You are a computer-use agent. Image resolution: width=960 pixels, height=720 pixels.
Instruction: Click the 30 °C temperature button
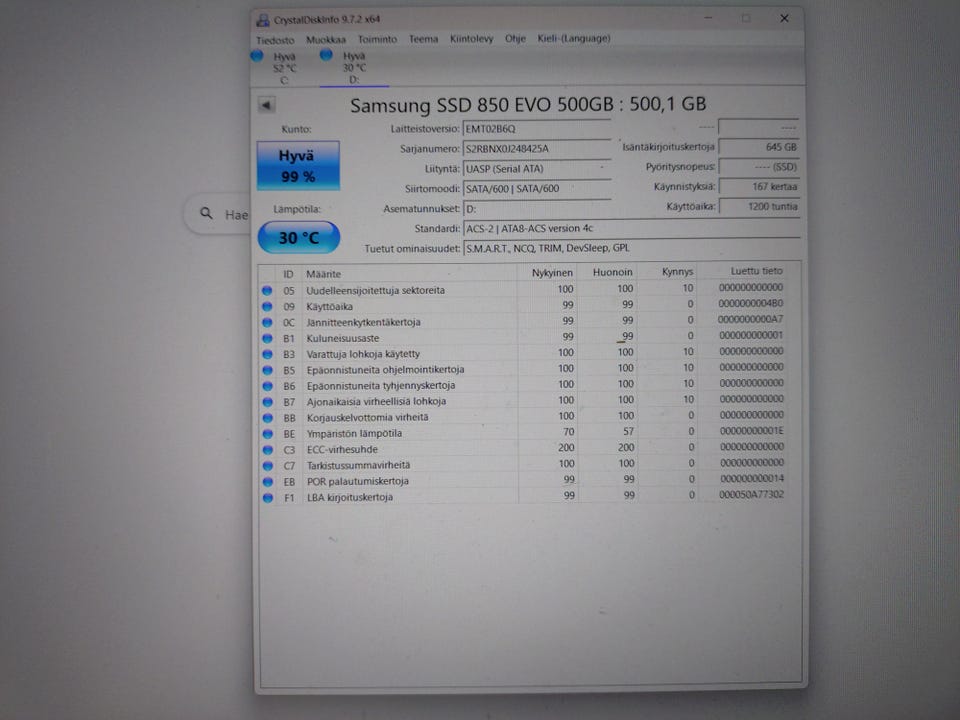tap(298, 238)
